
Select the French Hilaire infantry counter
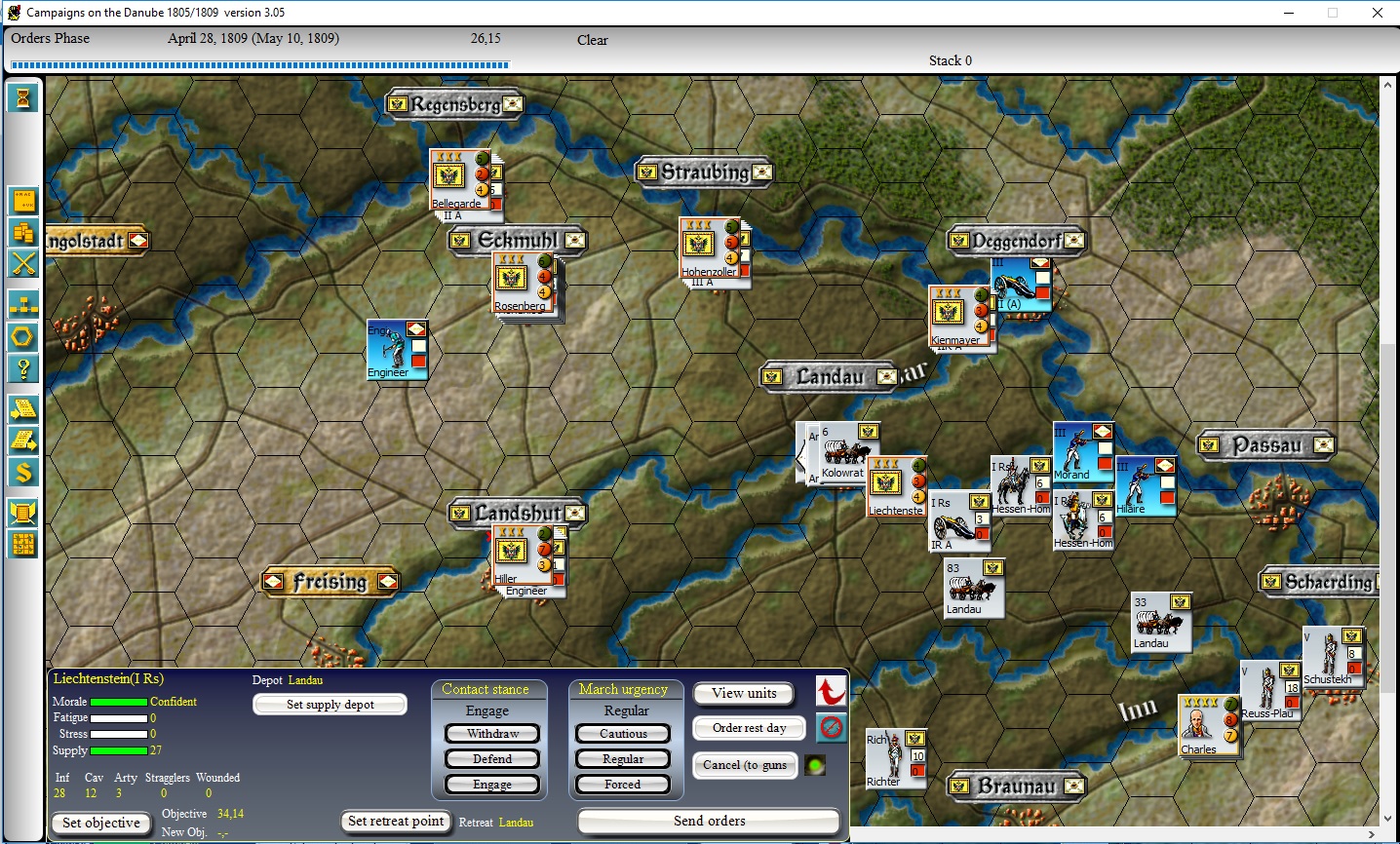(x=1147, y=486)
